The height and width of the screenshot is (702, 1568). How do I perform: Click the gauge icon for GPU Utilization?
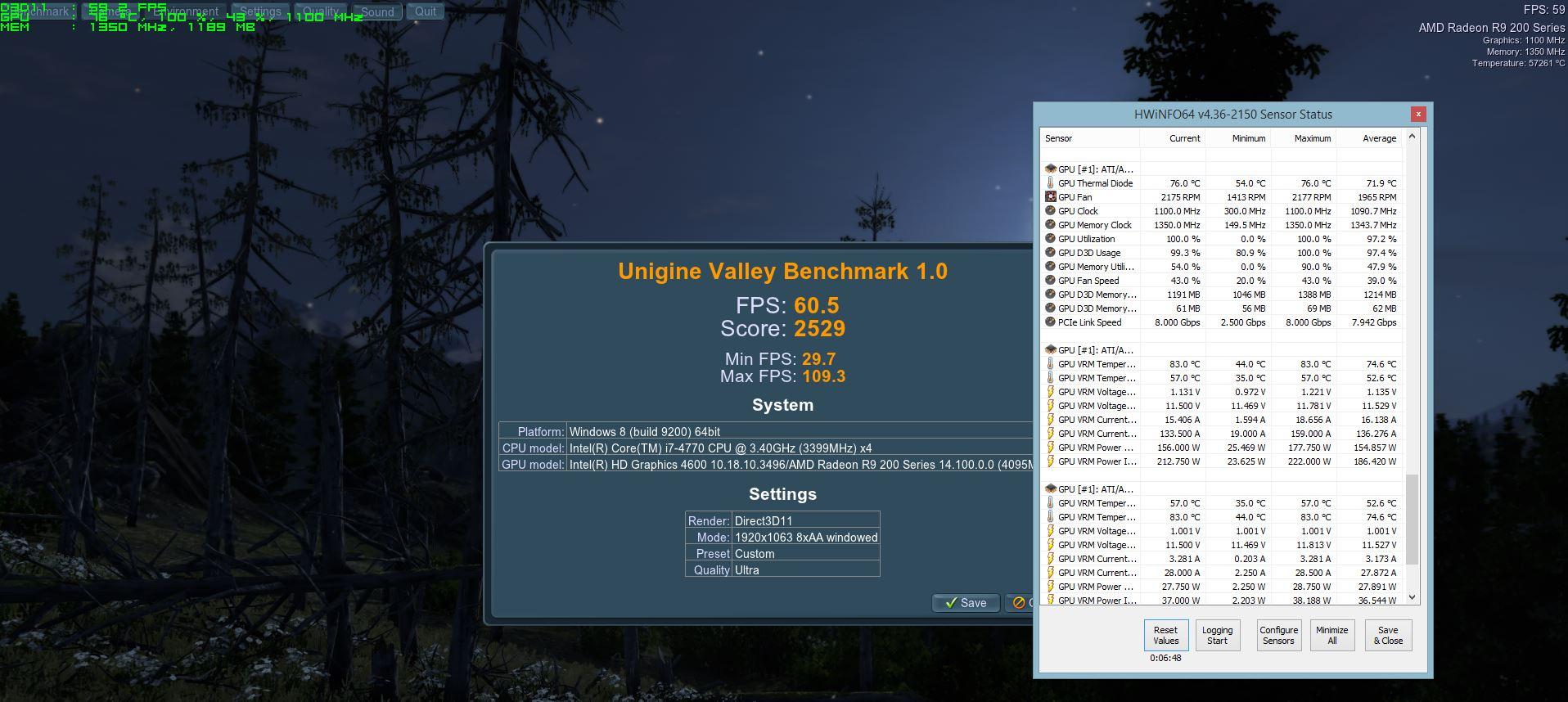[1050, 239]
